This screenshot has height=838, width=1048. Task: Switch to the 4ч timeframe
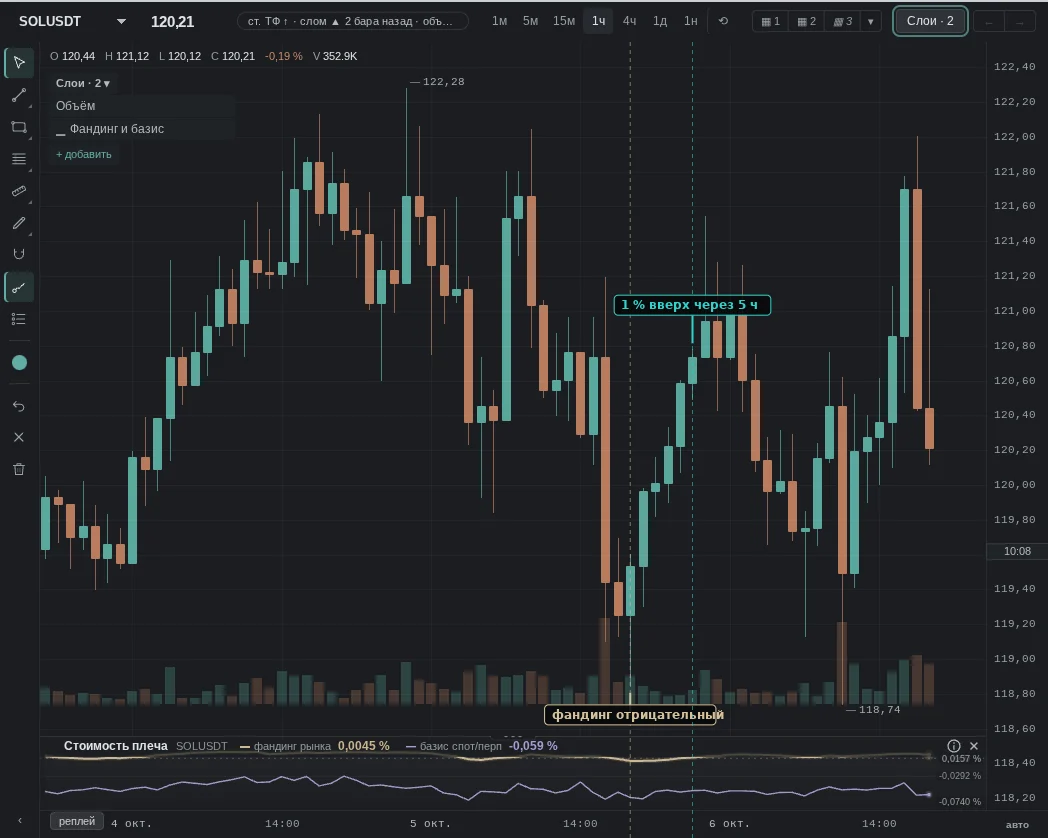629,21
